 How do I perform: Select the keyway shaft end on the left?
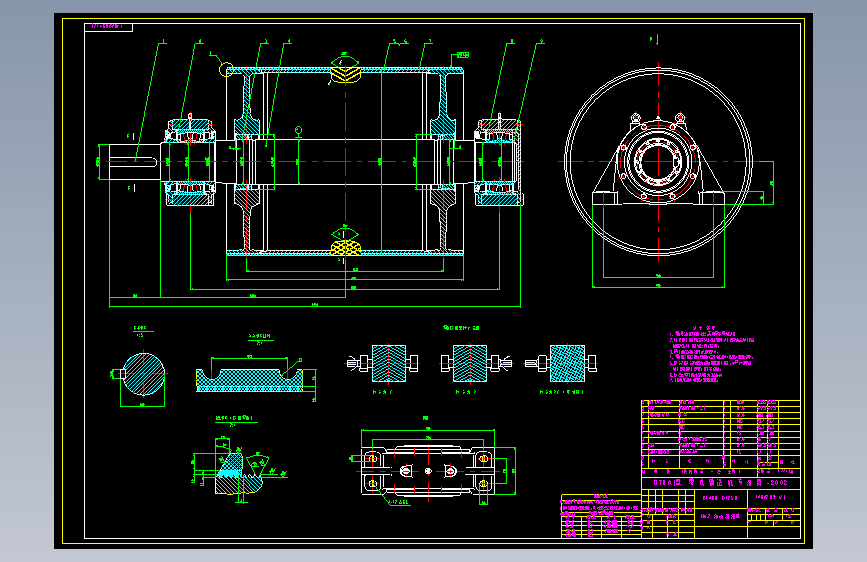134,162
